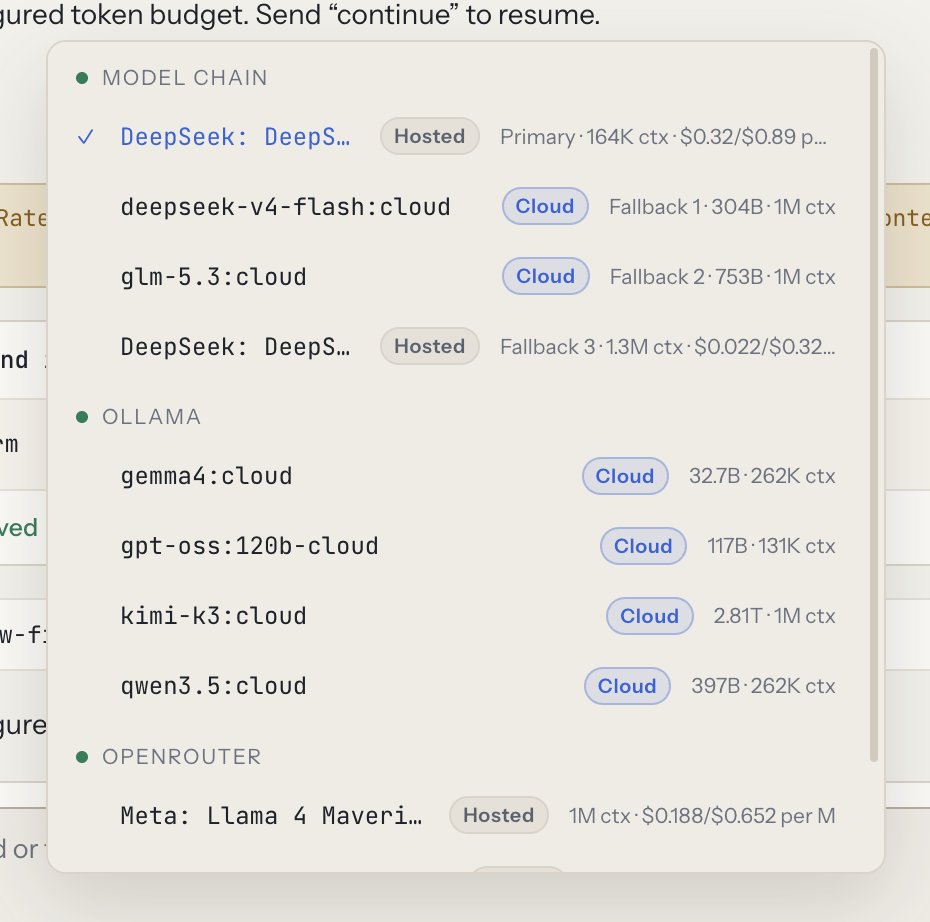Select kimi-k3:cloud model
The image size is (930, 922).
pos(457,616)
